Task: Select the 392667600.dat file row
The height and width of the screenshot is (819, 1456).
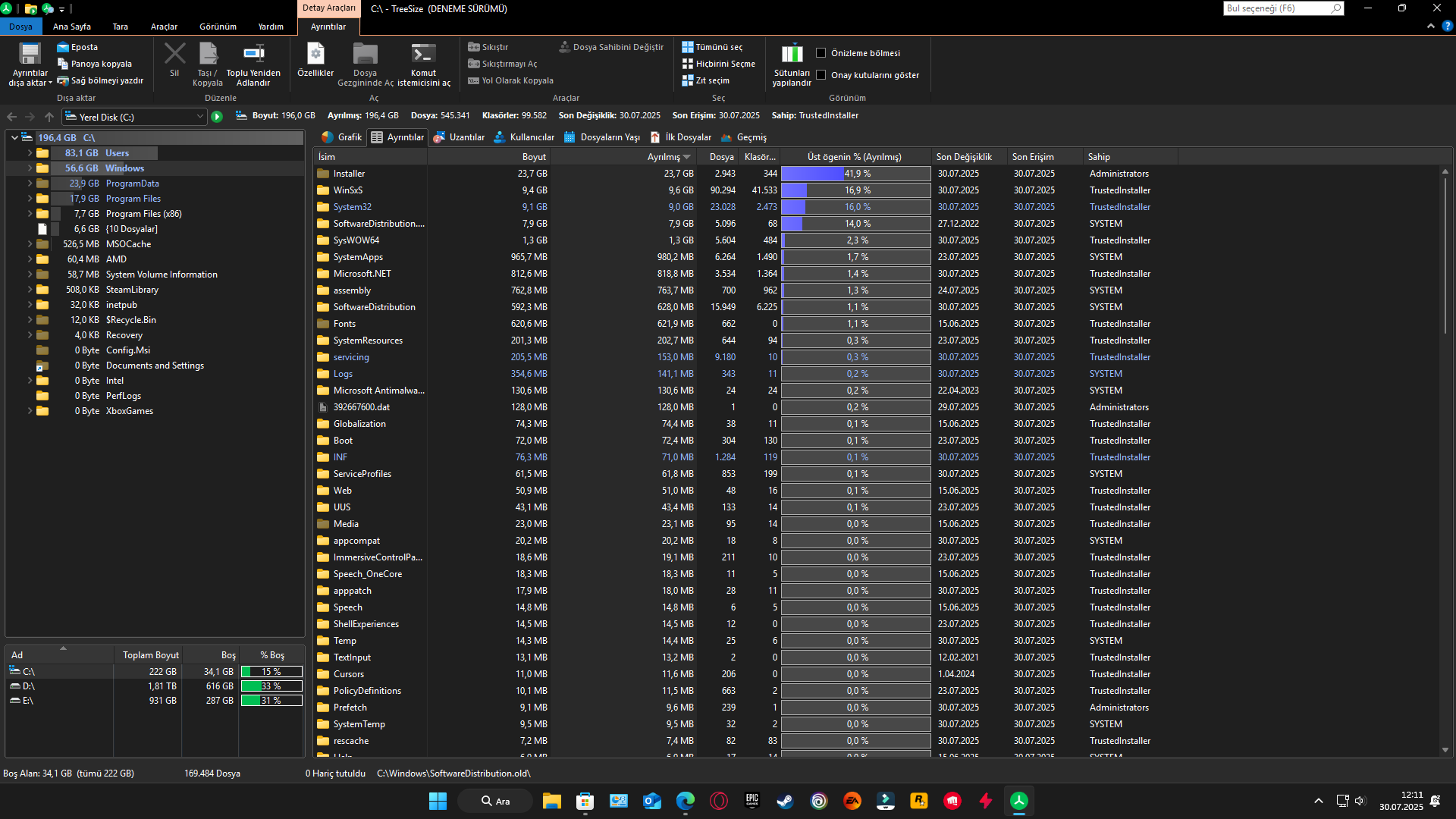Action: point(877,407)
